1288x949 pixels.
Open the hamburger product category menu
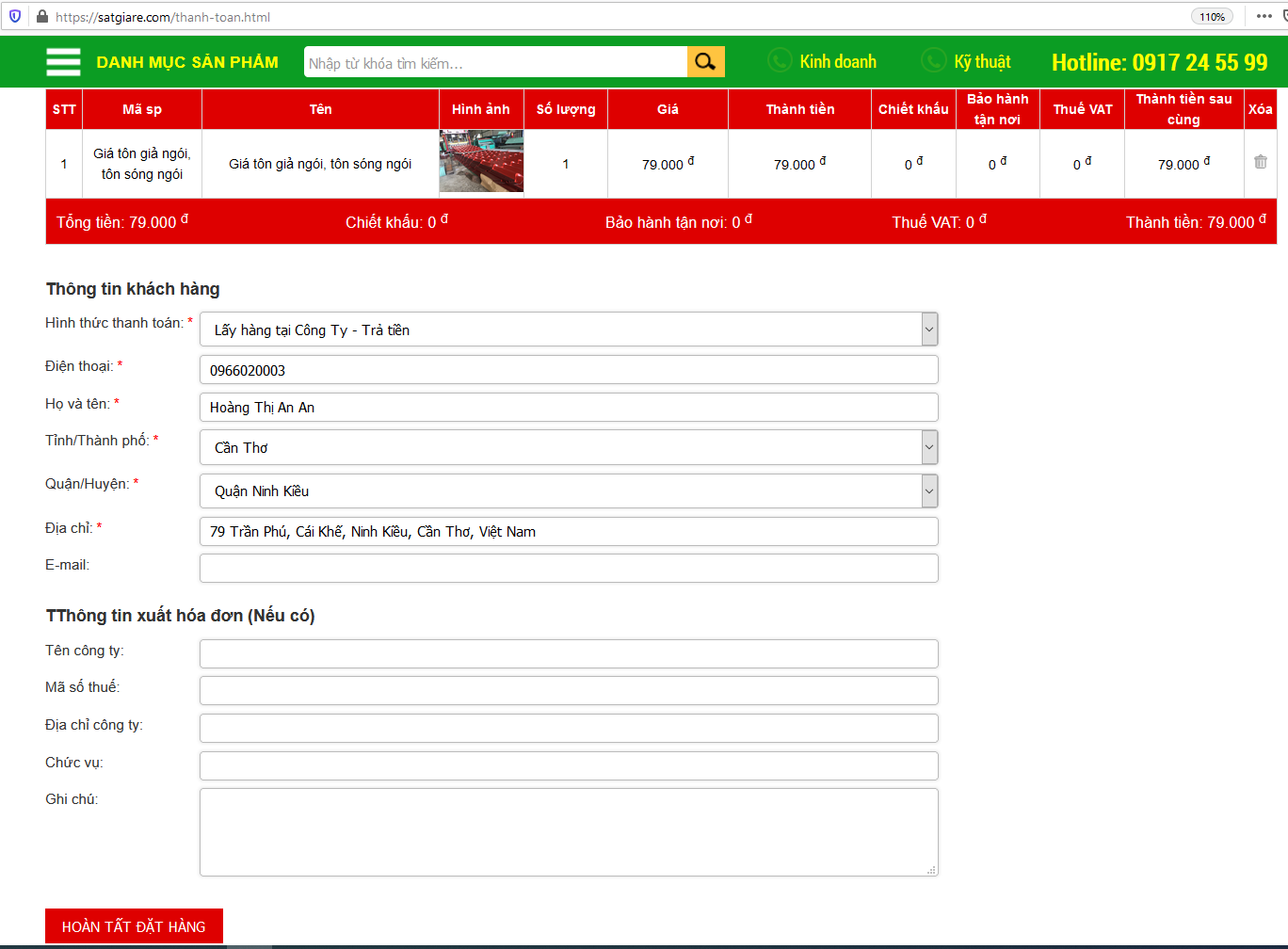click(x=63, y=62)
